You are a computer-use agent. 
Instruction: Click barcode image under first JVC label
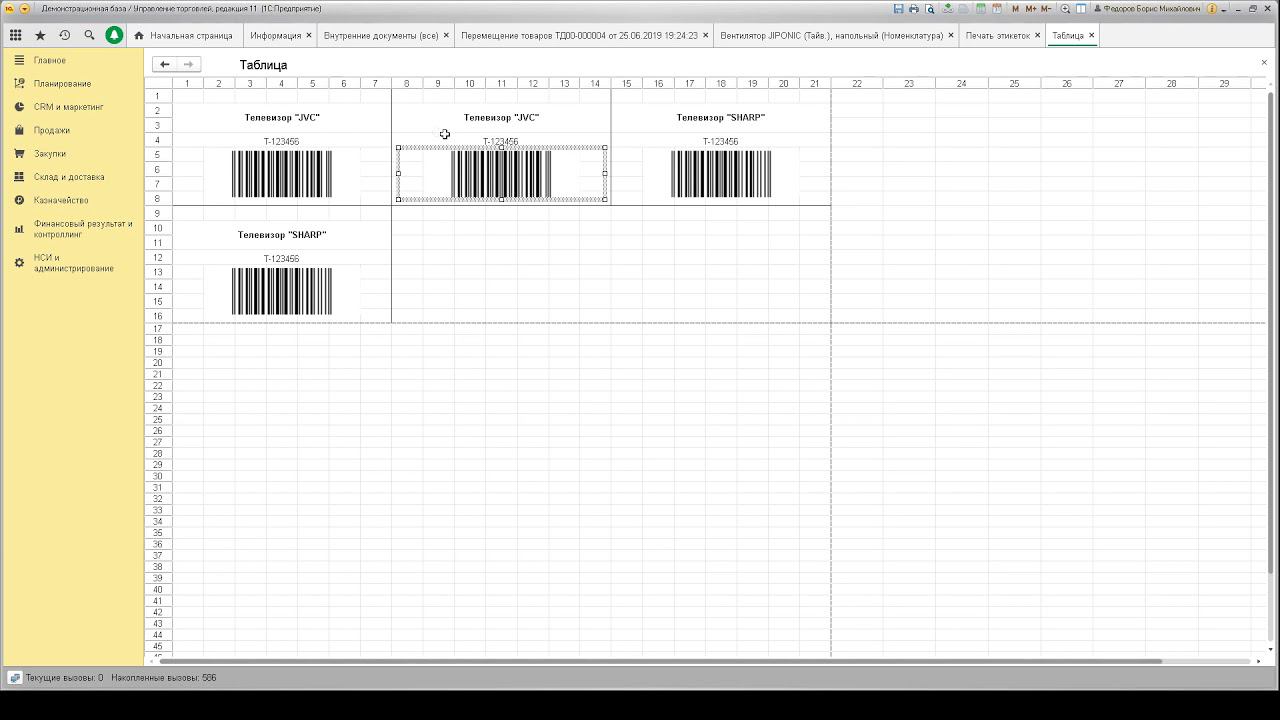(282, 174)
